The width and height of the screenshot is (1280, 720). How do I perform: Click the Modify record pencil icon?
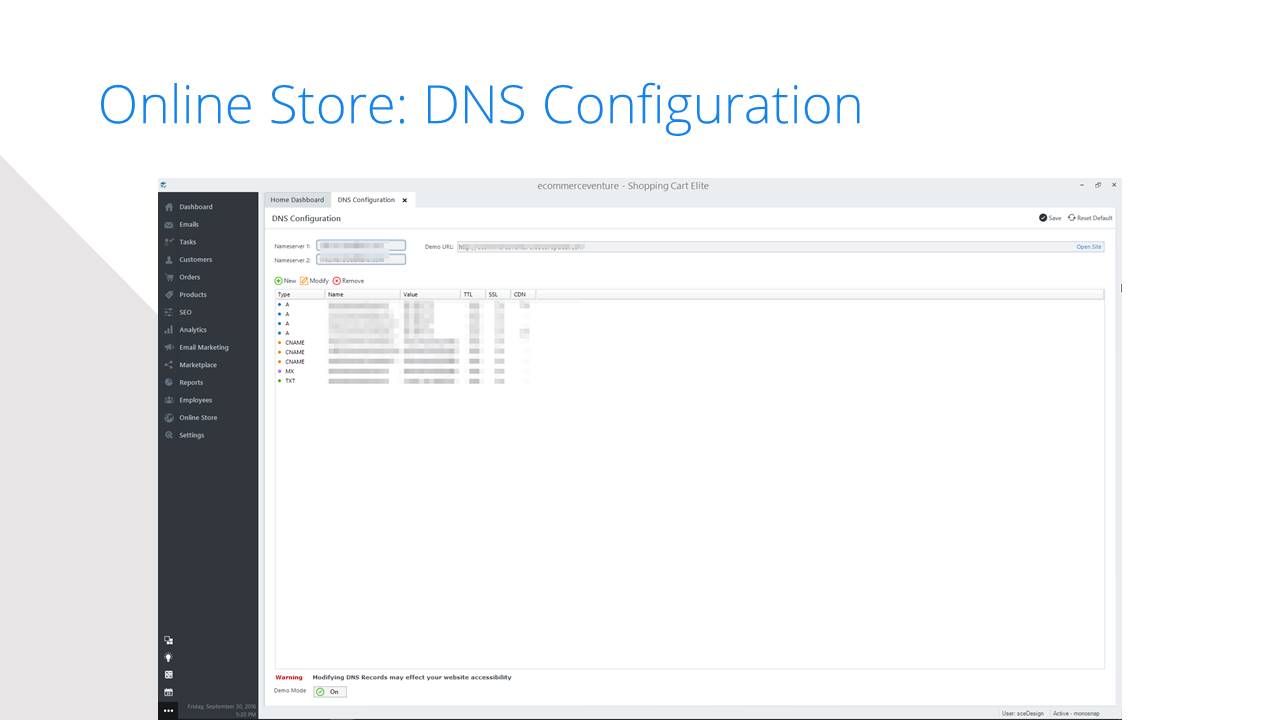click(304, 281)
